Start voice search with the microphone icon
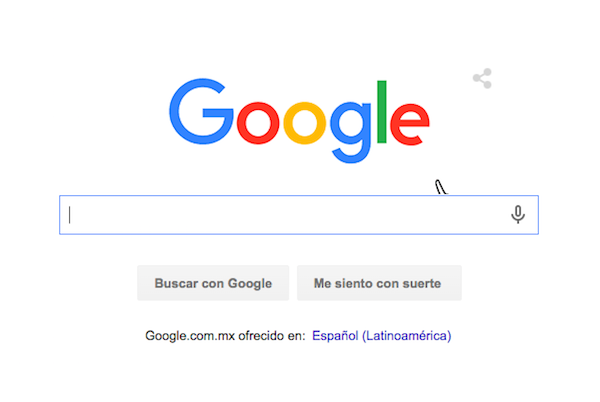 (518, 215)
